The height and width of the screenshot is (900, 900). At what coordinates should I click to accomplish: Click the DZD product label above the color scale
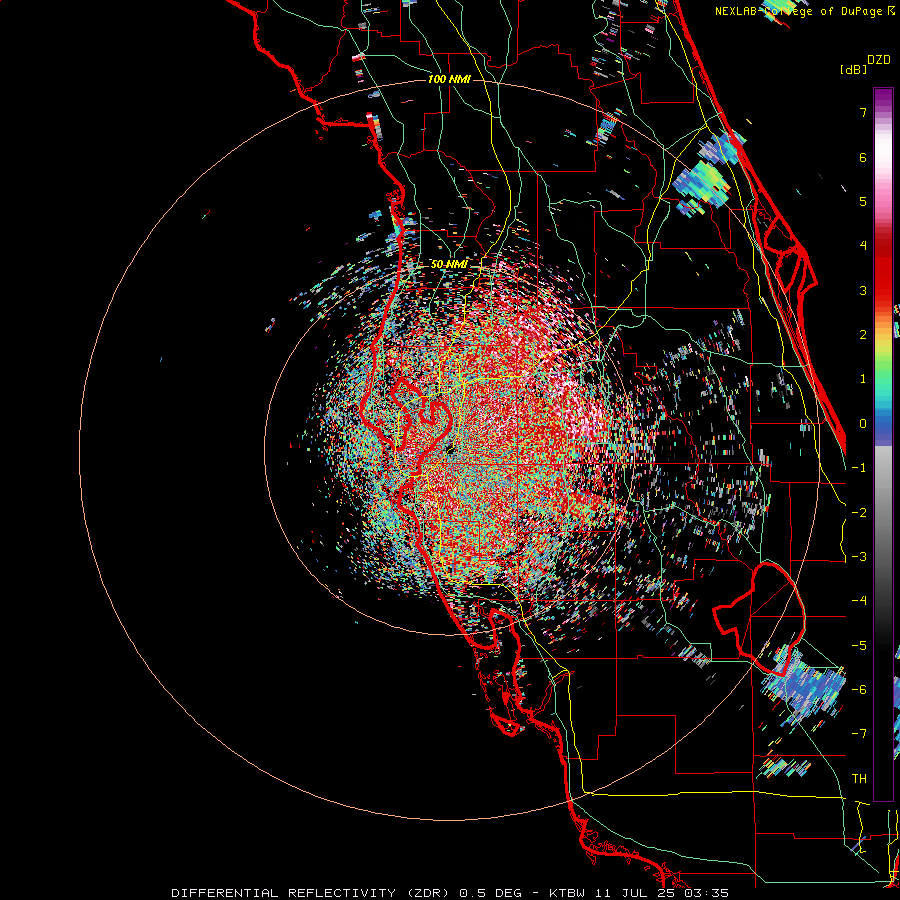[x=878, y=60]
